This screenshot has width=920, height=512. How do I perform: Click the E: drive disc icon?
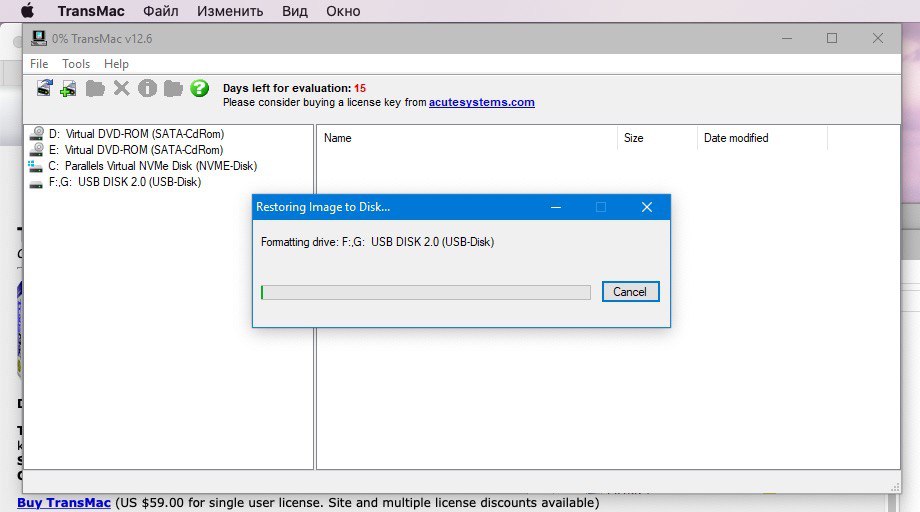[36, 150]
